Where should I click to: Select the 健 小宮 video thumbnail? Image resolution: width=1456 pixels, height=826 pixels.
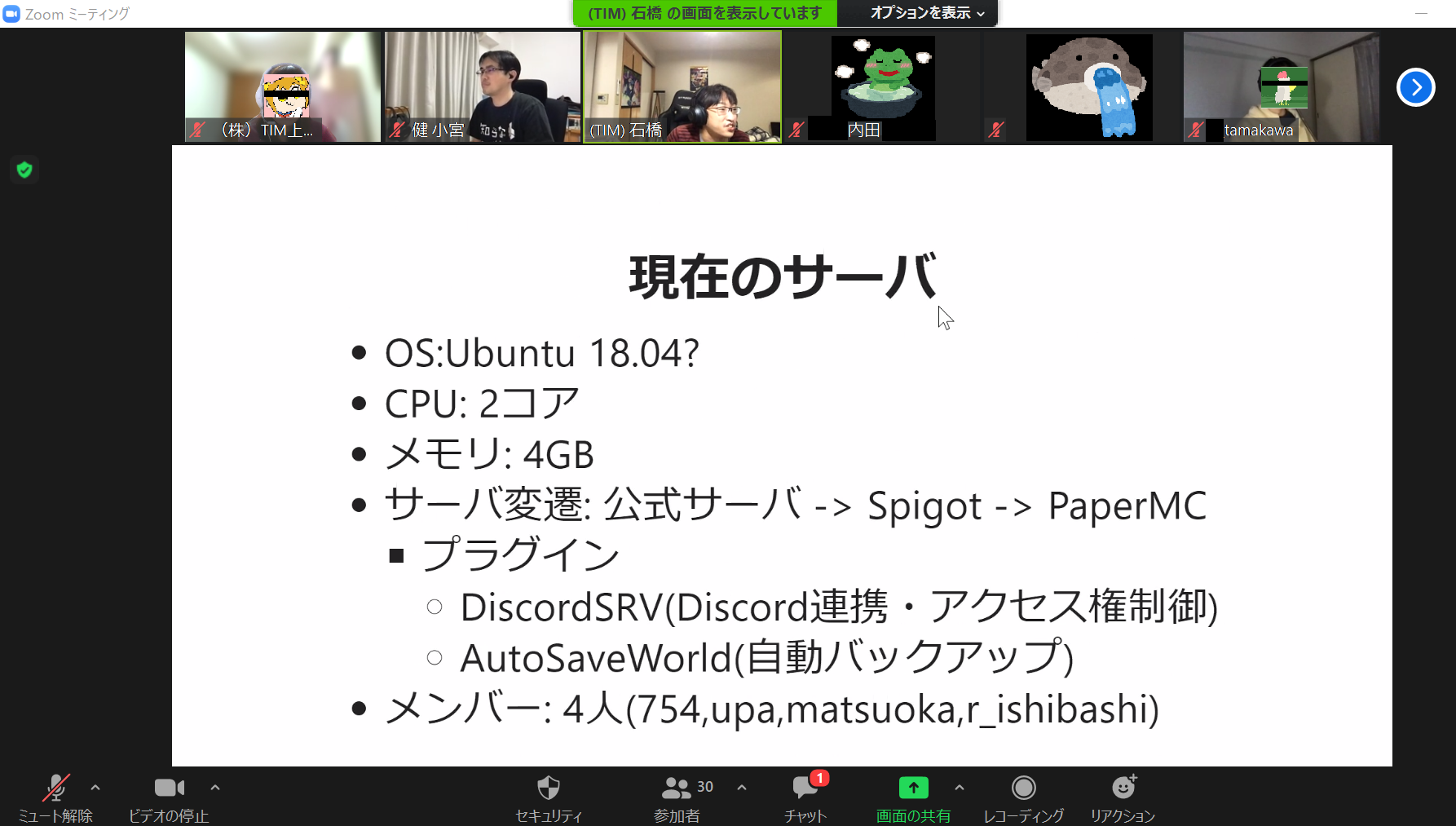[x=482, y=86]
